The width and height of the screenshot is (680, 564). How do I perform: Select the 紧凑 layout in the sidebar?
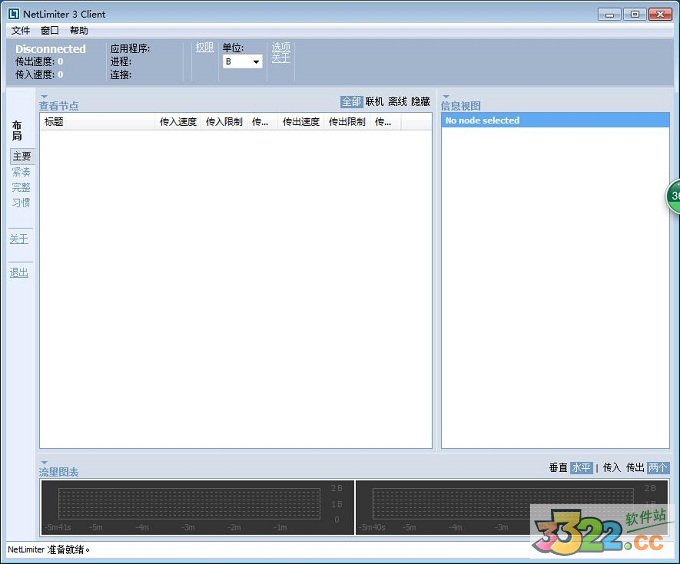pos(21,172)
